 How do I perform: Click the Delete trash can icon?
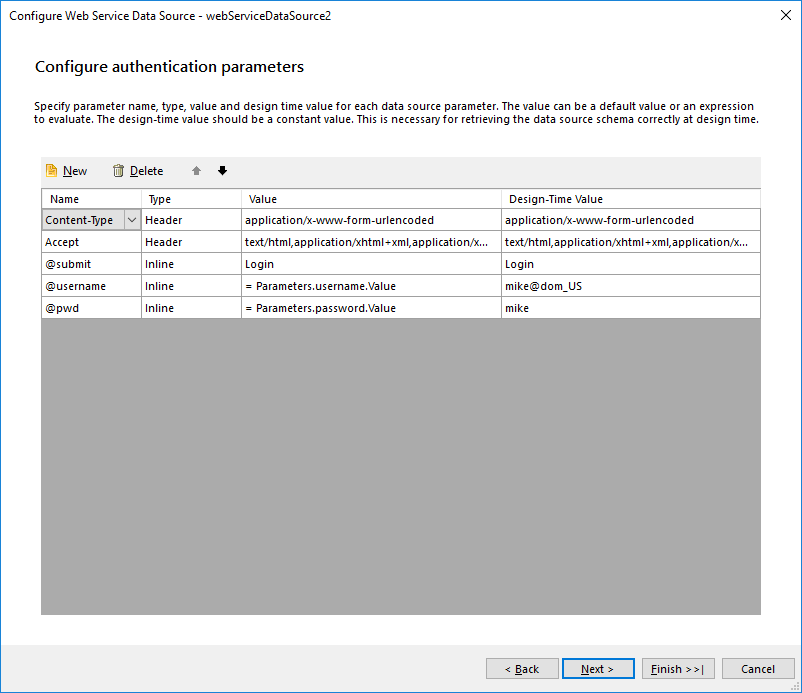119,171
